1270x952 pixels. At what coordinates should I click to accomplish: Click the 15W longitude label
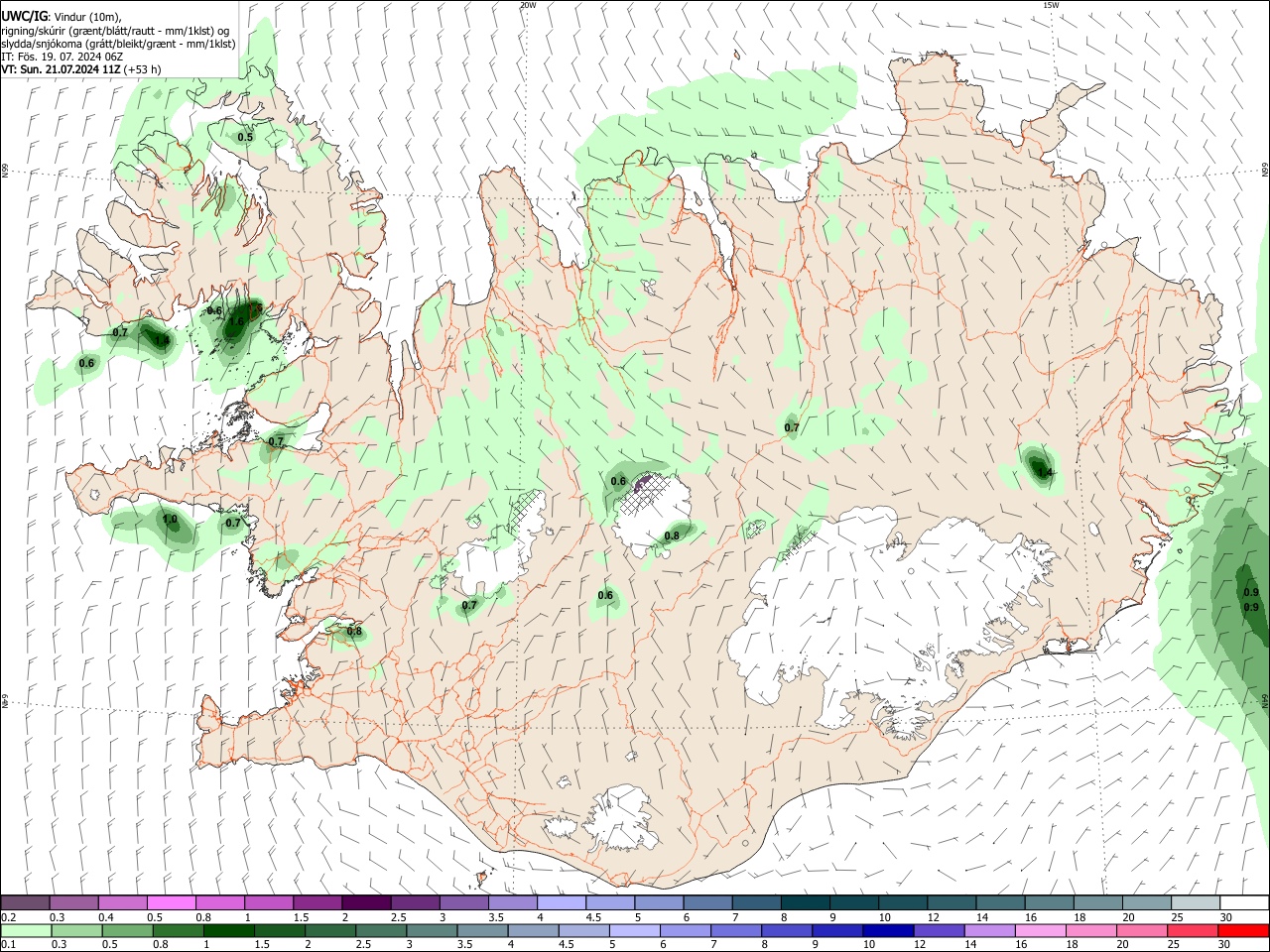pyautogui.click(x=1051, y=5)
